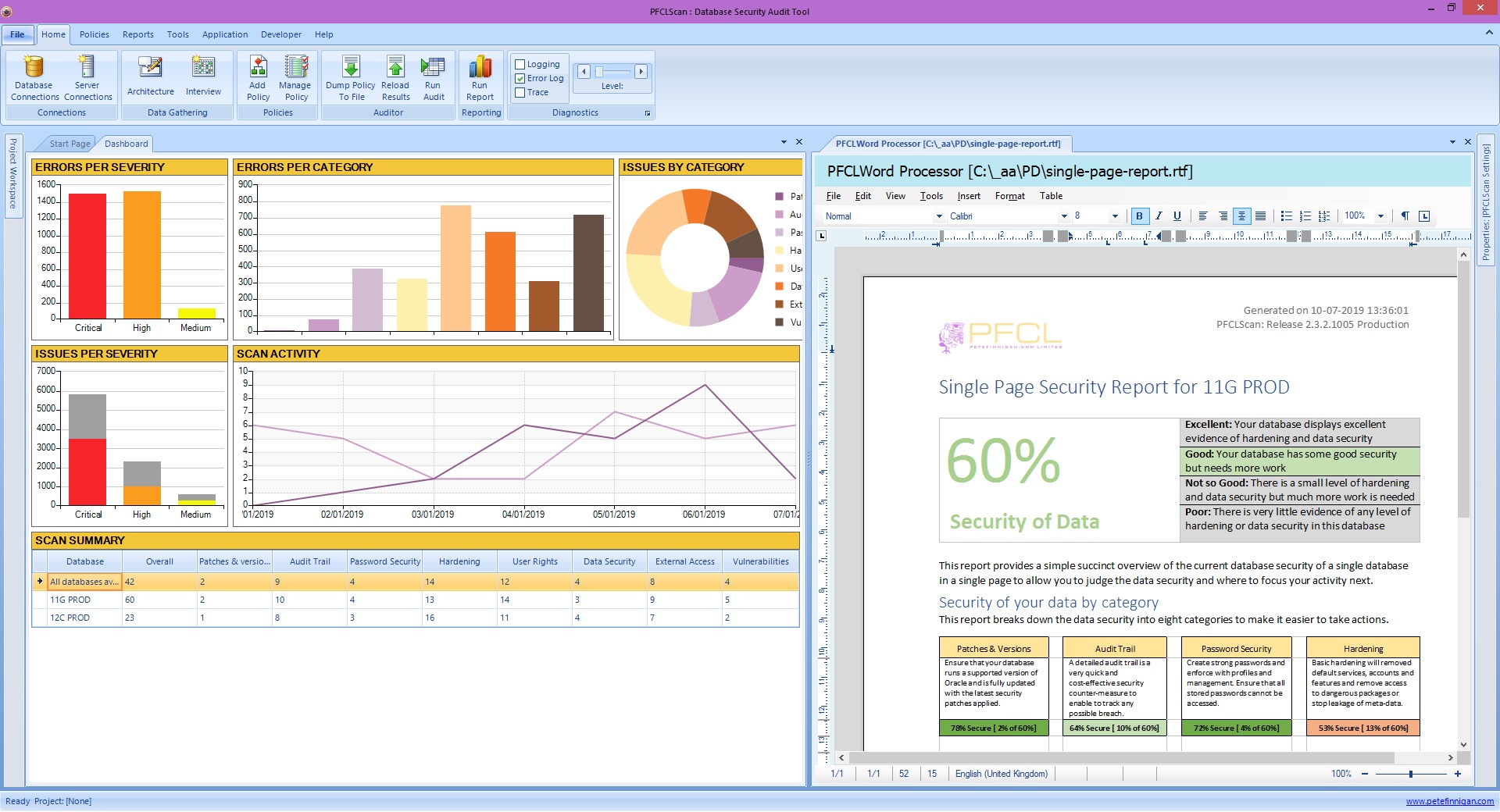
Task: Open the paragraph style dropdown (Normal)
Action: (x=939, y=216)
